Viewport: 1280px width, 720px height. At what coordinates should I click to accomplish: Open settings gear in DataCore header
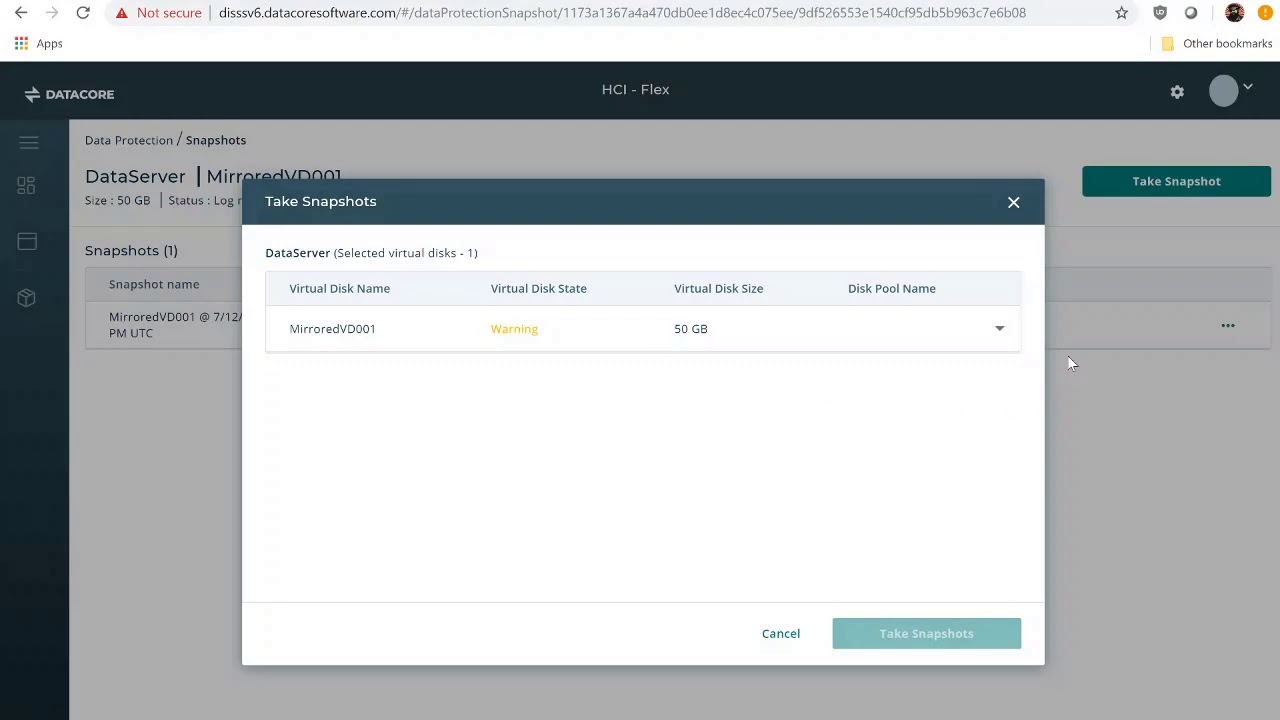click(1177, 92)
